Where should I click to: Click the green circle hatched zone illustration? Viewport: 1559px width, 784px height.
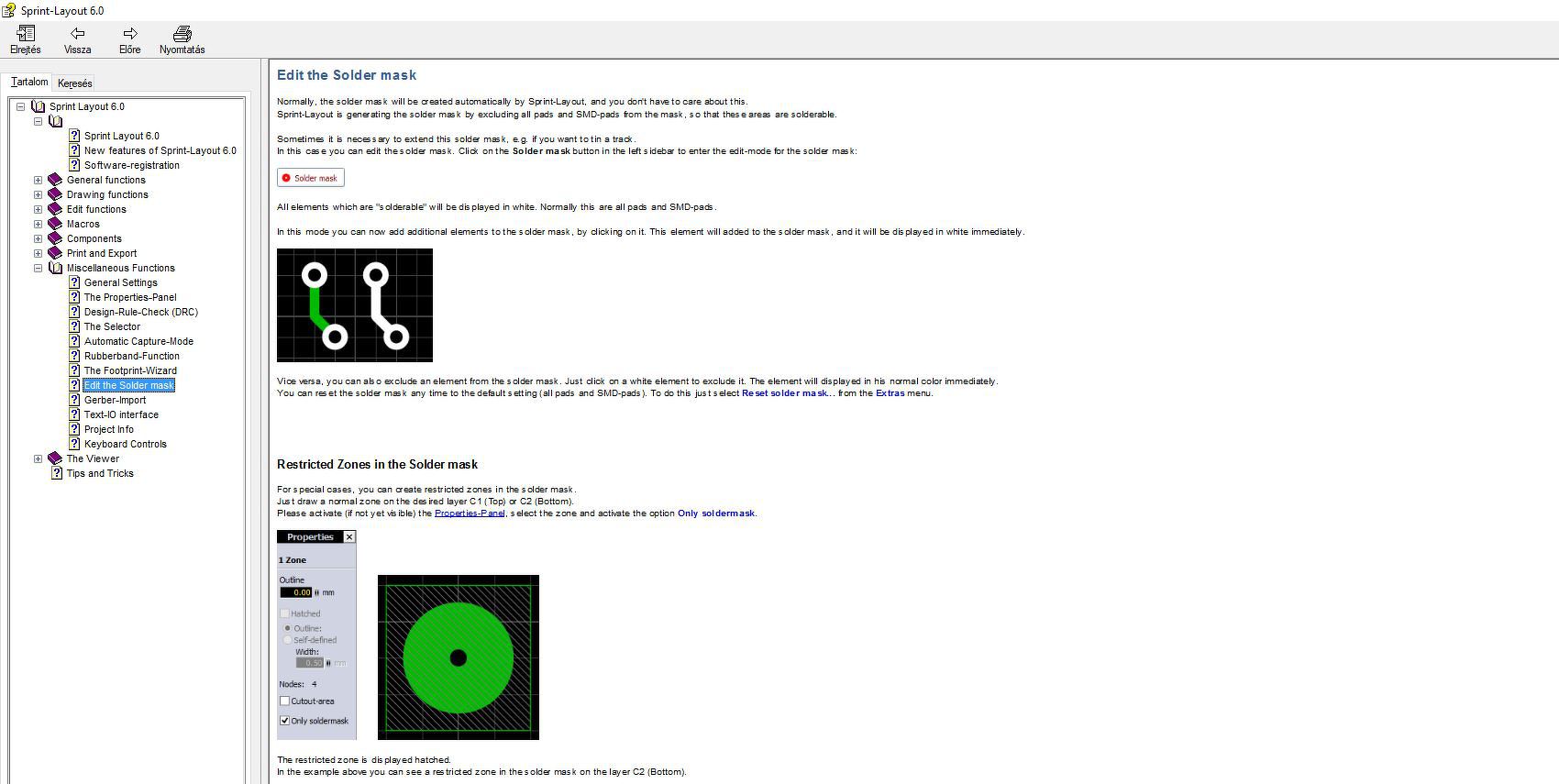tap(459, 657)
